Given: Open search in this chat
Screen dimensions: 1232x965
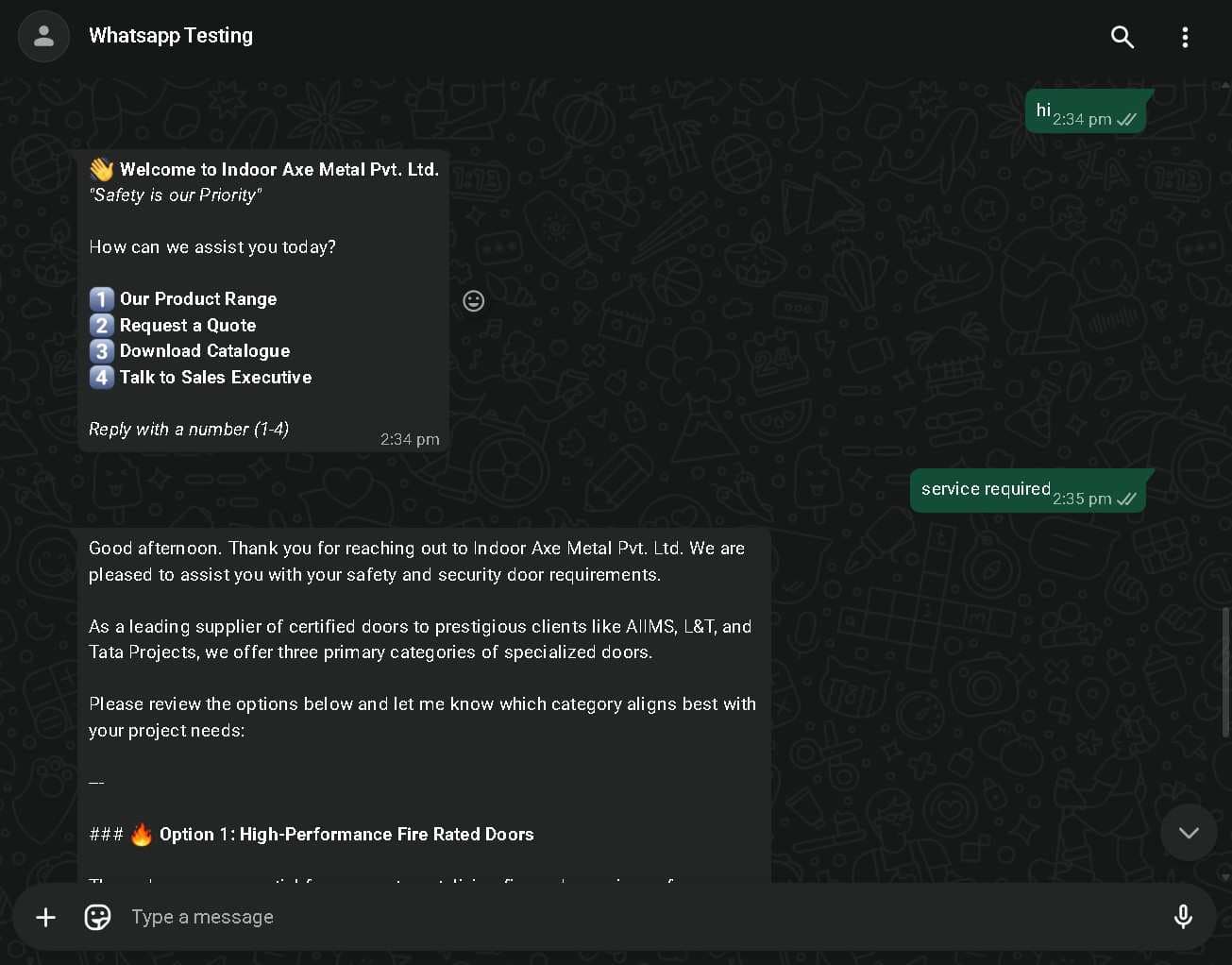Looking at the screenshot, I should pyautogui.click(x=1122, y=37).
